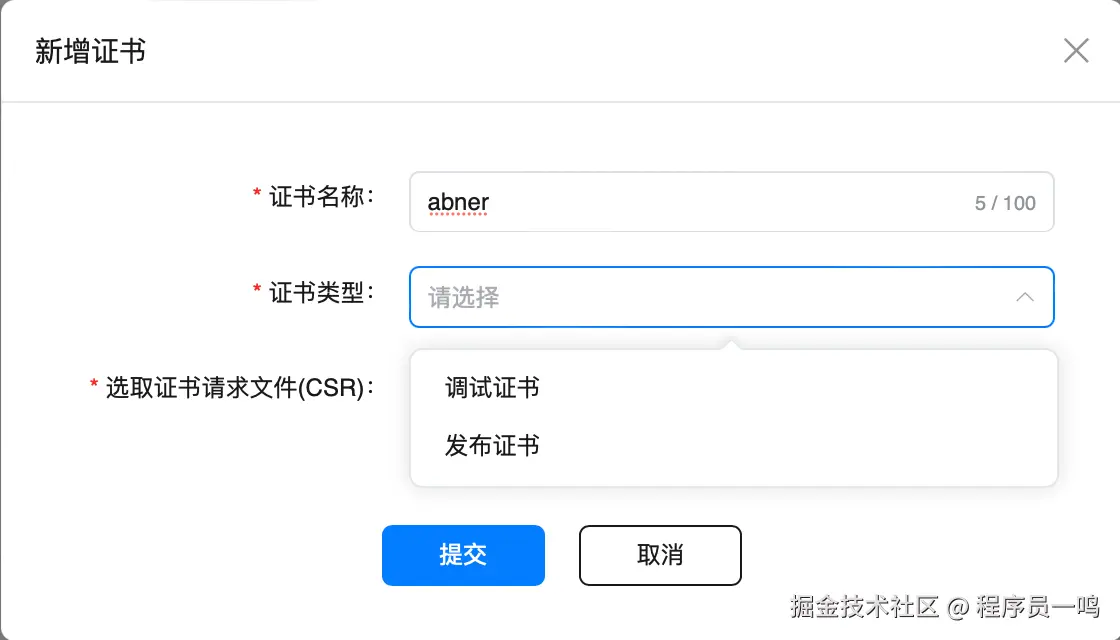Click the 程序员一鸣 author watermark
Image resolution: width=1120 pixels, height=640 pixels.
(1037, 606)
